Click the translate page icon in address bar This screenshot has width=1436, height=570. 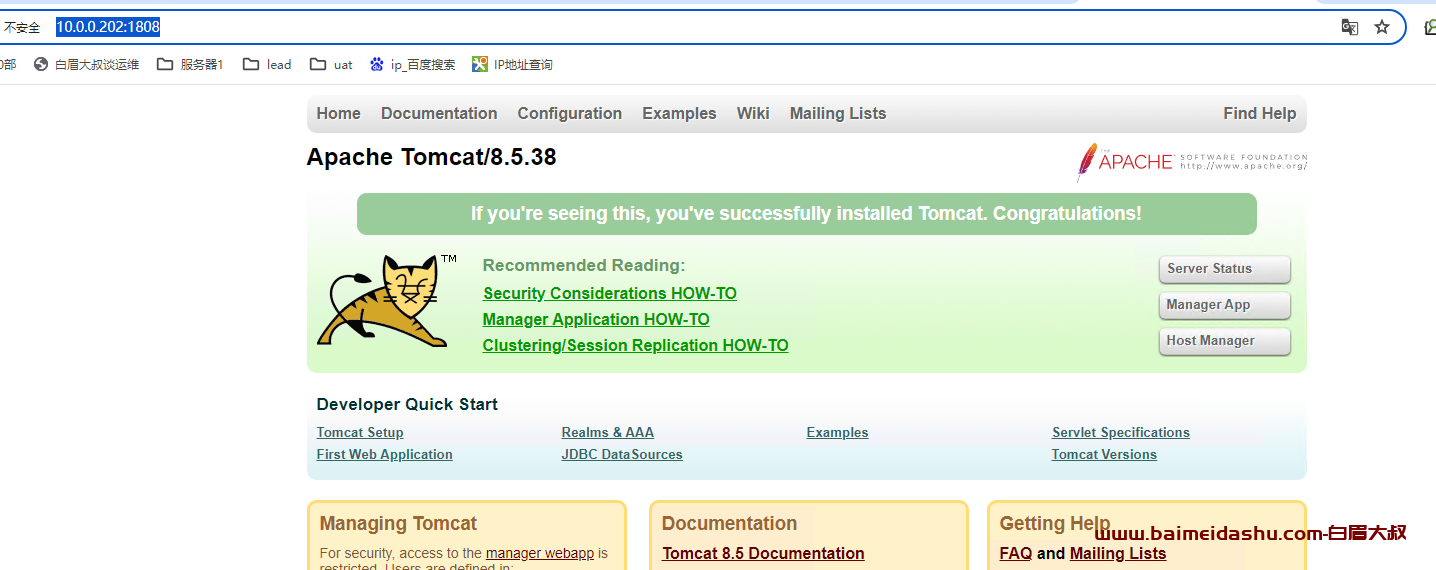[x=1349, y=27]
